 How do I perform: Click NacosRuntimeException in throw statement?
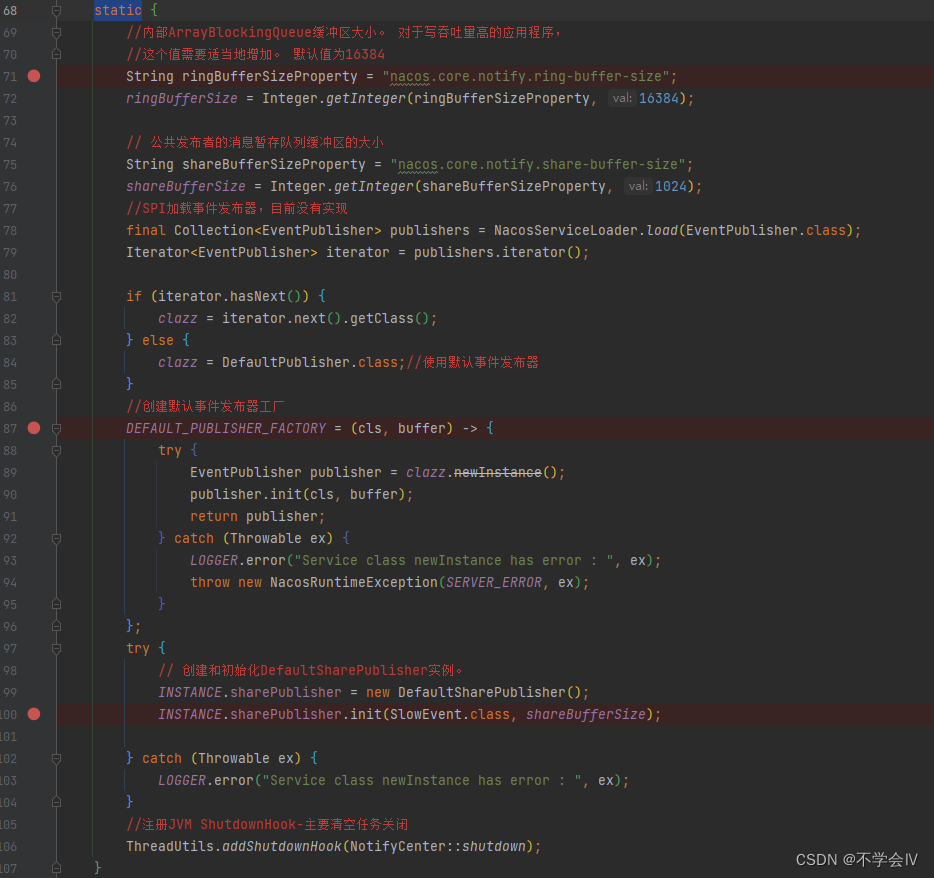point(354,582)
